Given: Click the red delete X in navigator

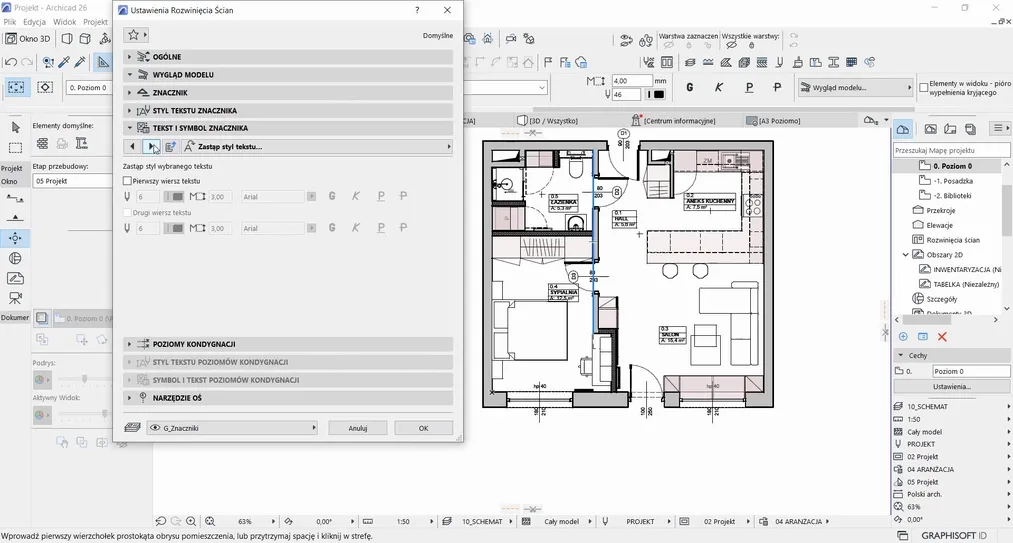Looking at the screenshot, I should (x=942, y=337).
